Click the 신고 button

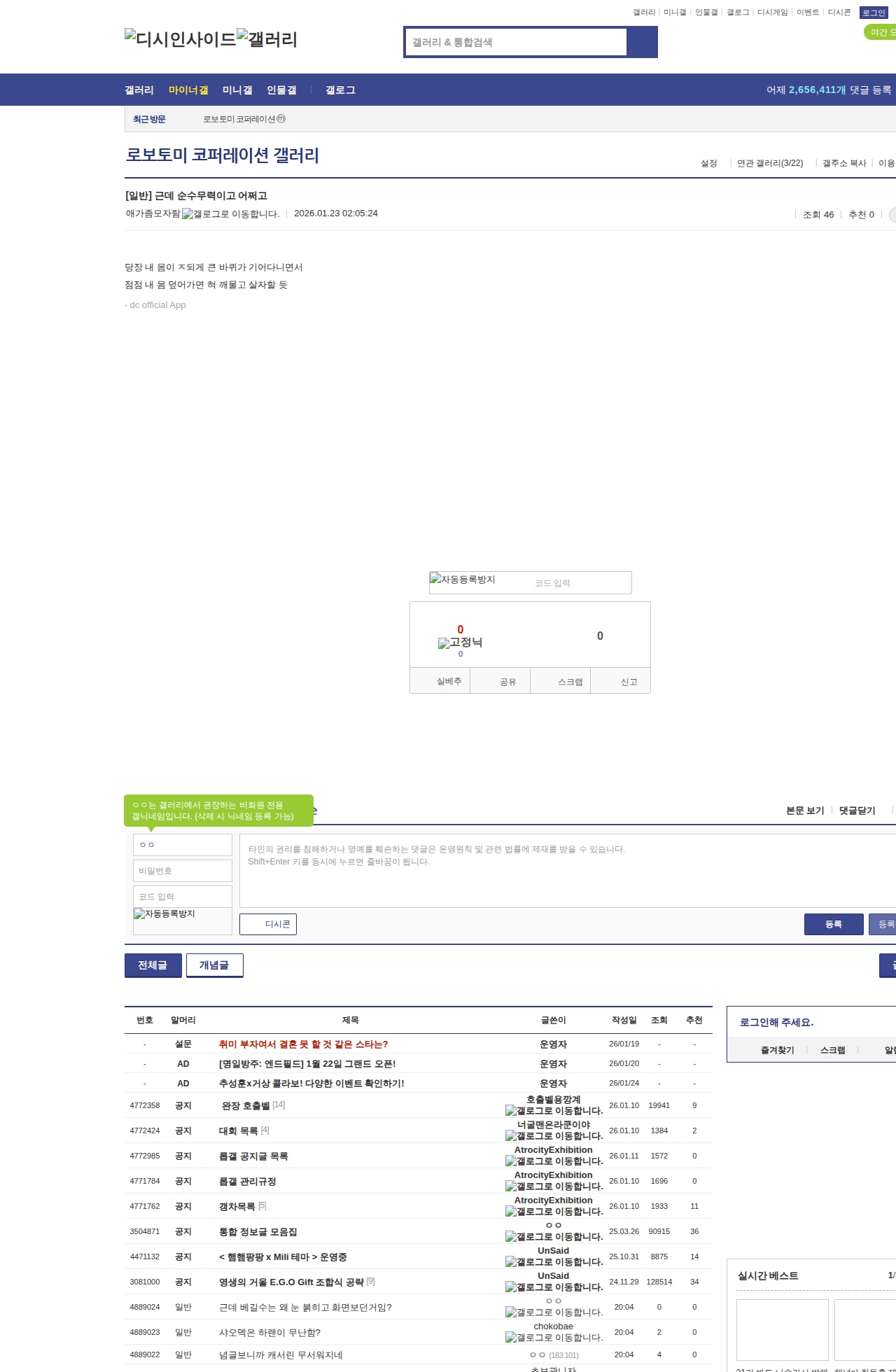(x=621, y=681)
